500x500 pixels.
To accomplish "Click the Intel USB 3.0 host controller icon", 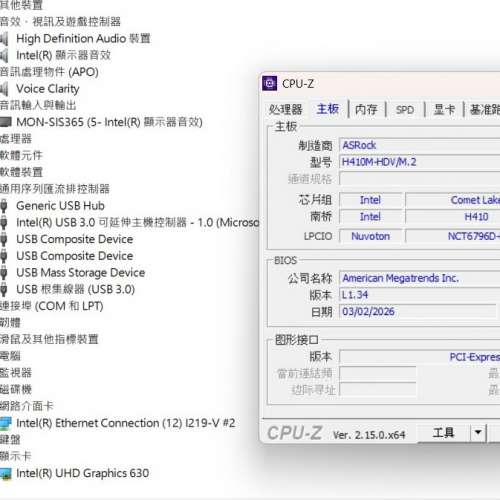I will [x=4, y=222].
